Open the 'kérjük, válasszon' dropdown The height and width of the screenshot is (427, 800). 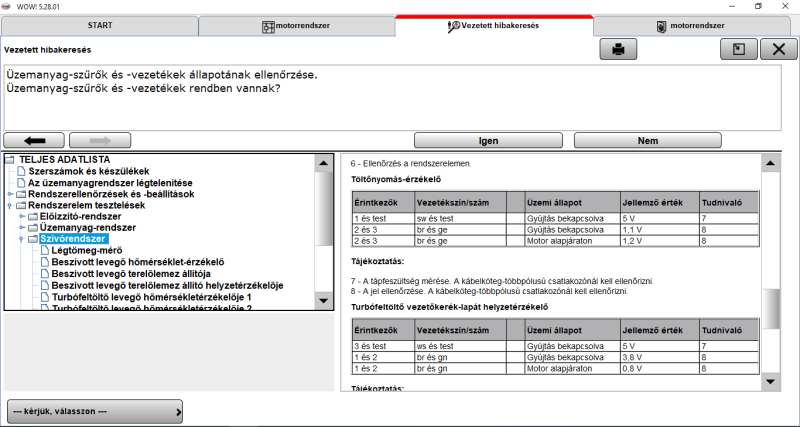[x=95, y=411]
